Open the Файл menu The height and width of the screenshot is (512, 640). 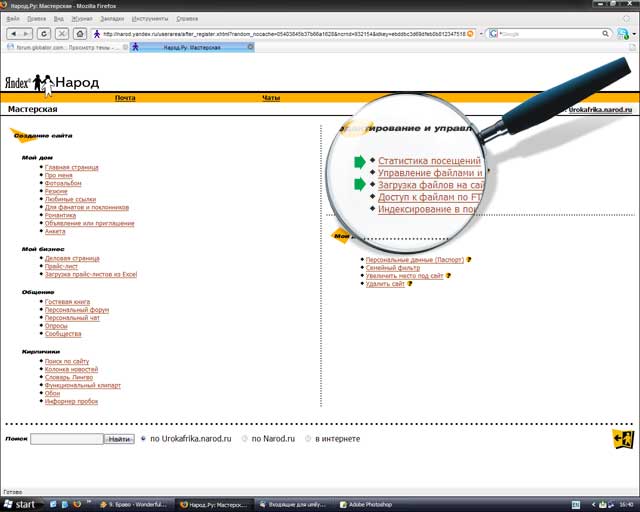13,19
